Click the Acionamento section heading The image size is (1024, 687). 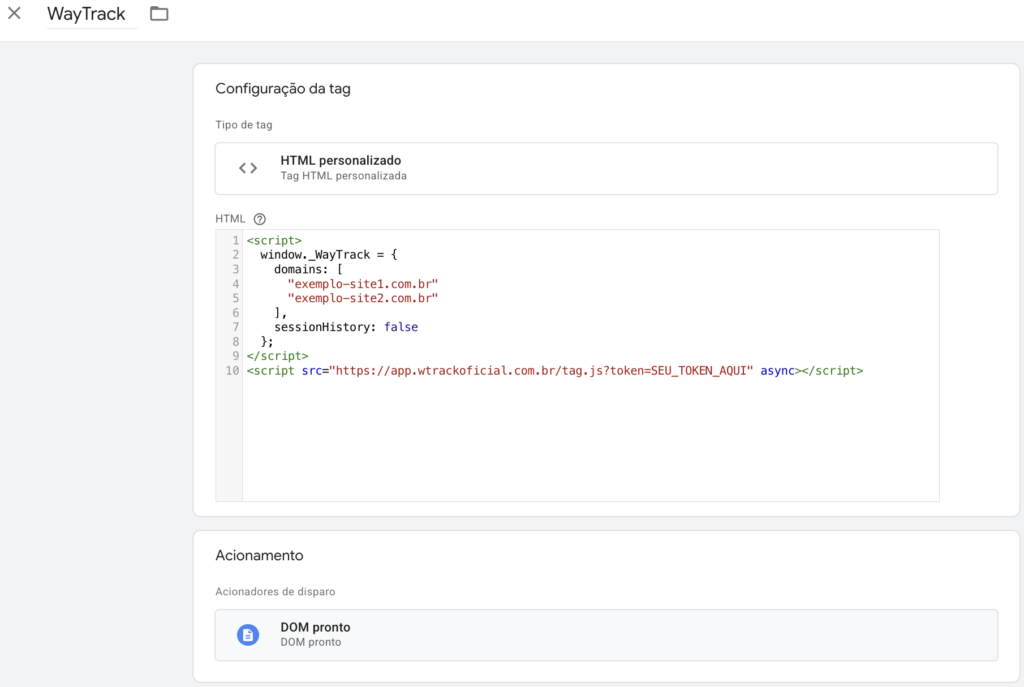click(x=259, y=556)
